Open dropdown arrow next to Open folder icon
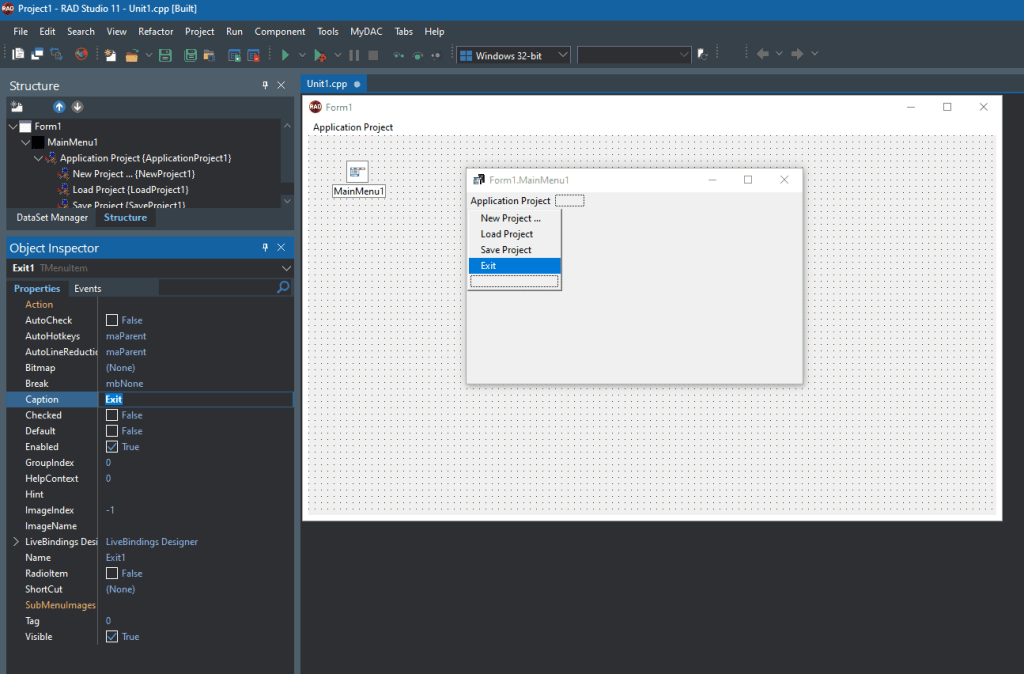This screenshot has width=1024, height=674. [x=148, y=56]
